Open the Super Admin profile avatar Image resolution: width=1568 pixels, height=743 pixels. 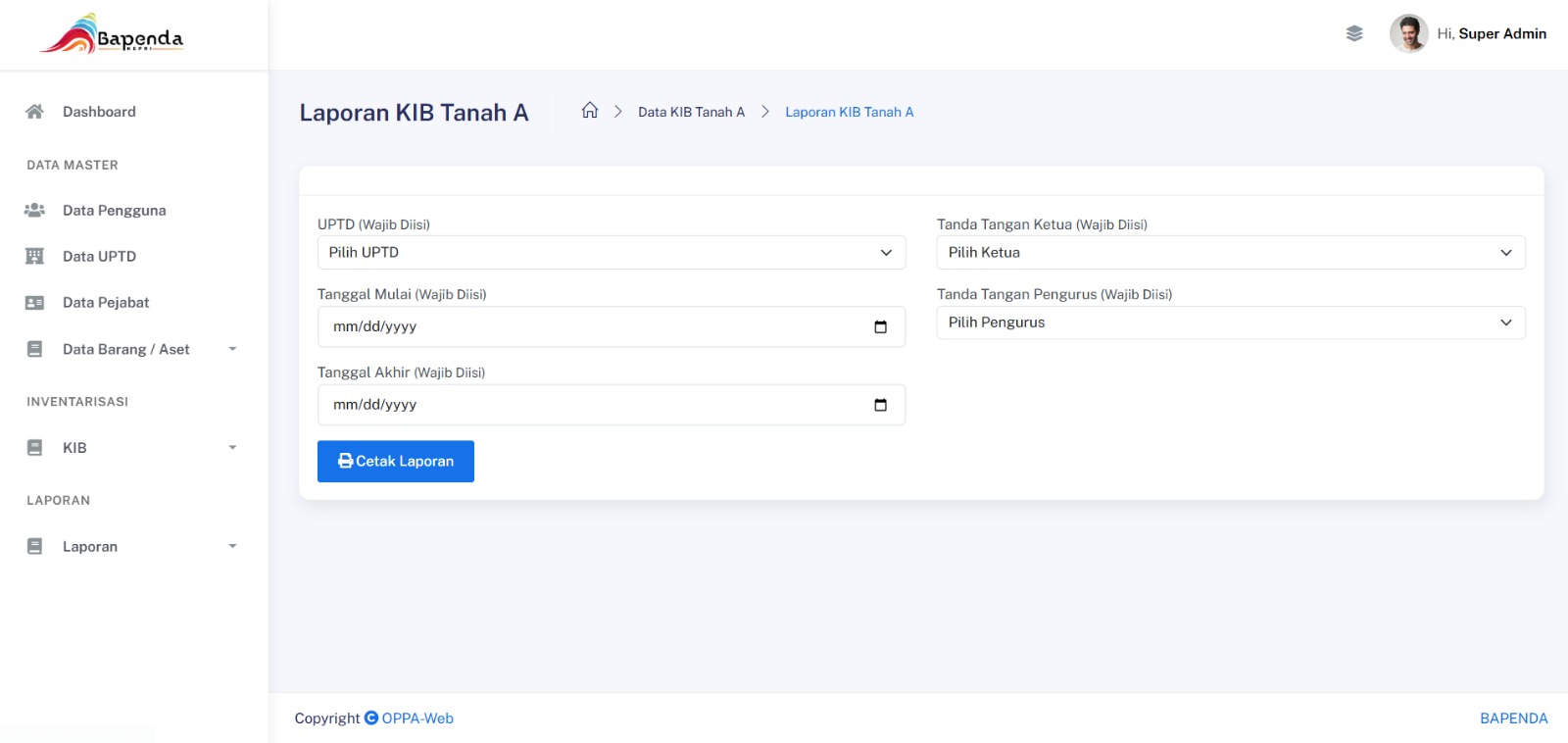tap(1408, 33)
